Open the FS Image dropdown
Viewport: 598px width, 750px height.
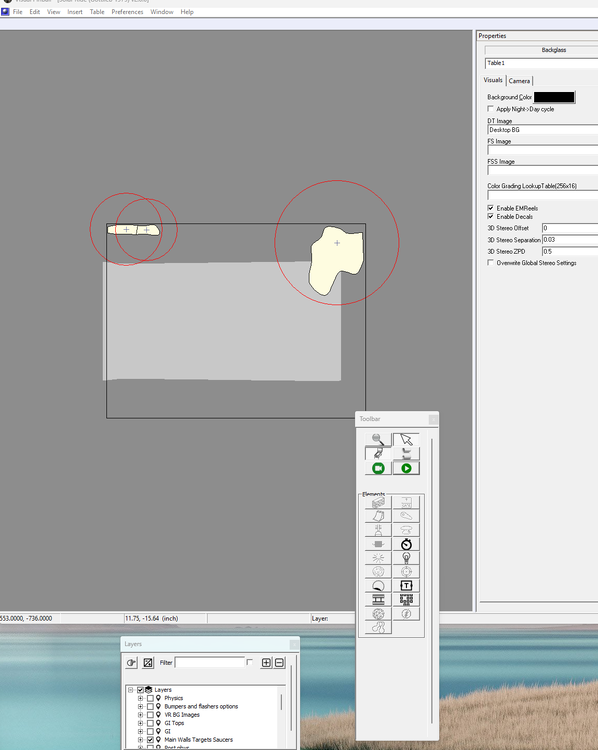click(543, 150)
